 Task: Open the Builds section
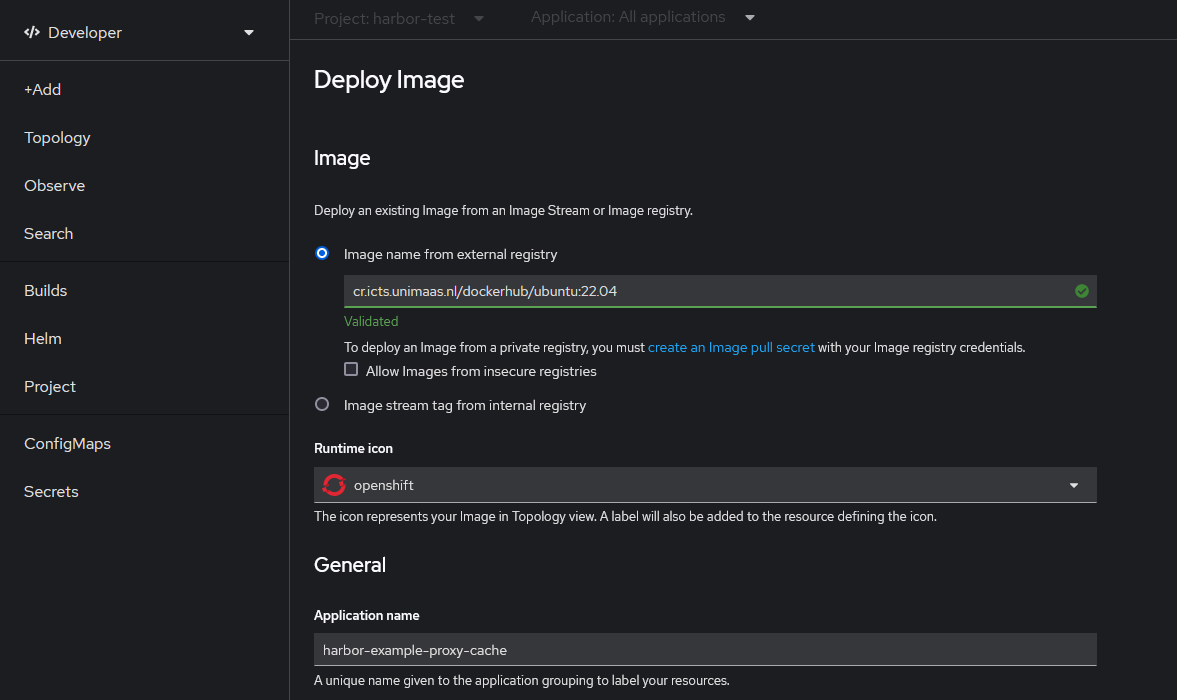click(46, 290)
